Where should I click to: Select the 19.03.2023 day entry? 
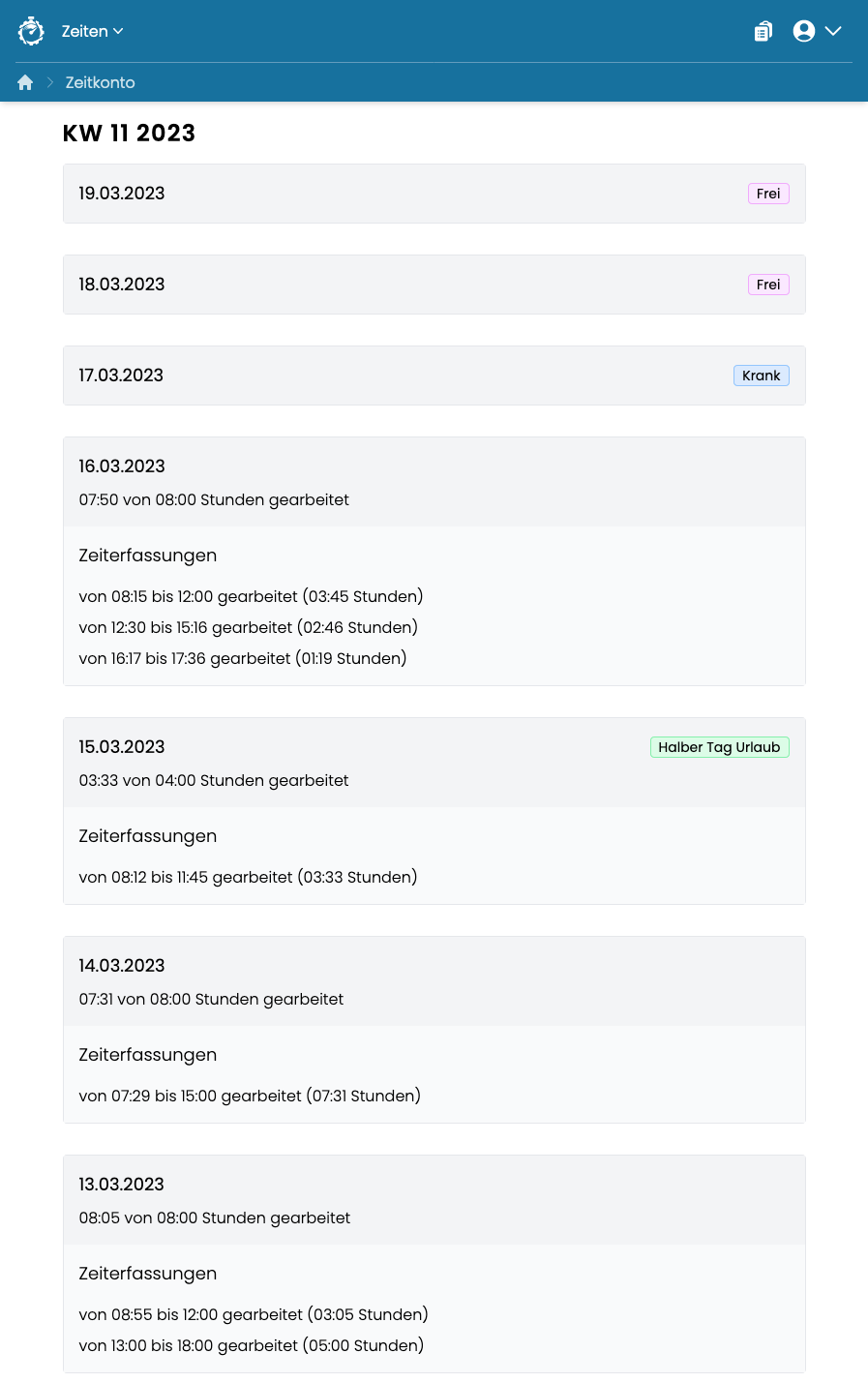(x=434, y=194)
